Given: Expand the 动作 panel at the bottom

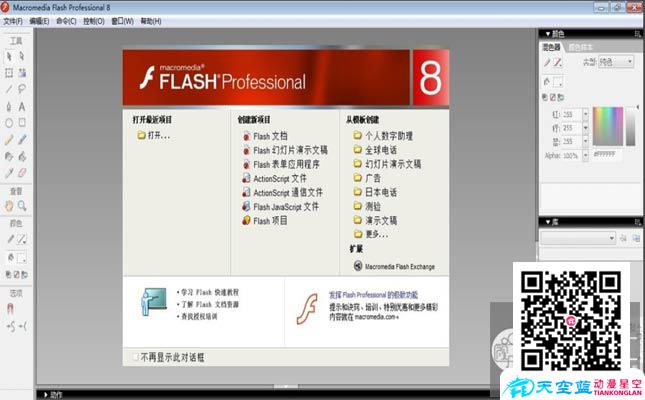Looking at the screenshot, I should pyautogui.click(x=46, y=395).
